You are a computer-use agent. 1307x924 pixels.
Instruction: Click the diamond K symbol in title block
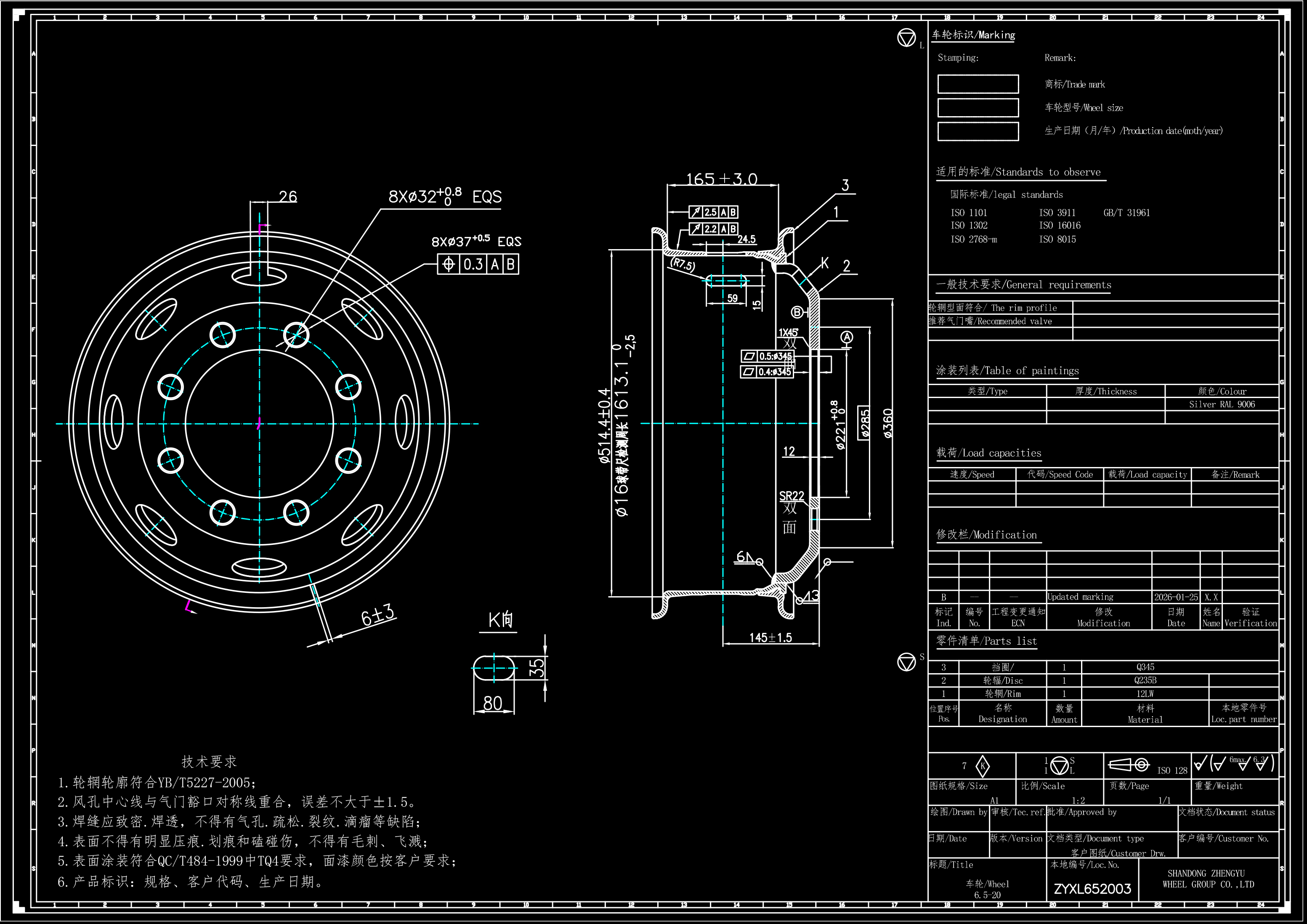pos(983,766)
